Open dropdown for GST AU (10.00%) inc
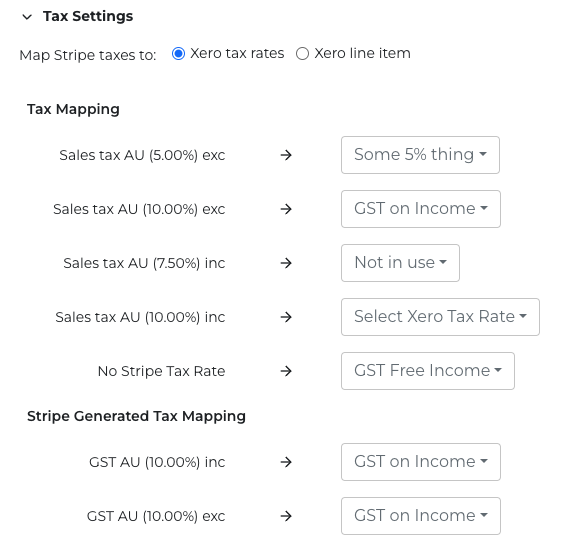Viewport: 570px width, 558px height. (421, 462)
